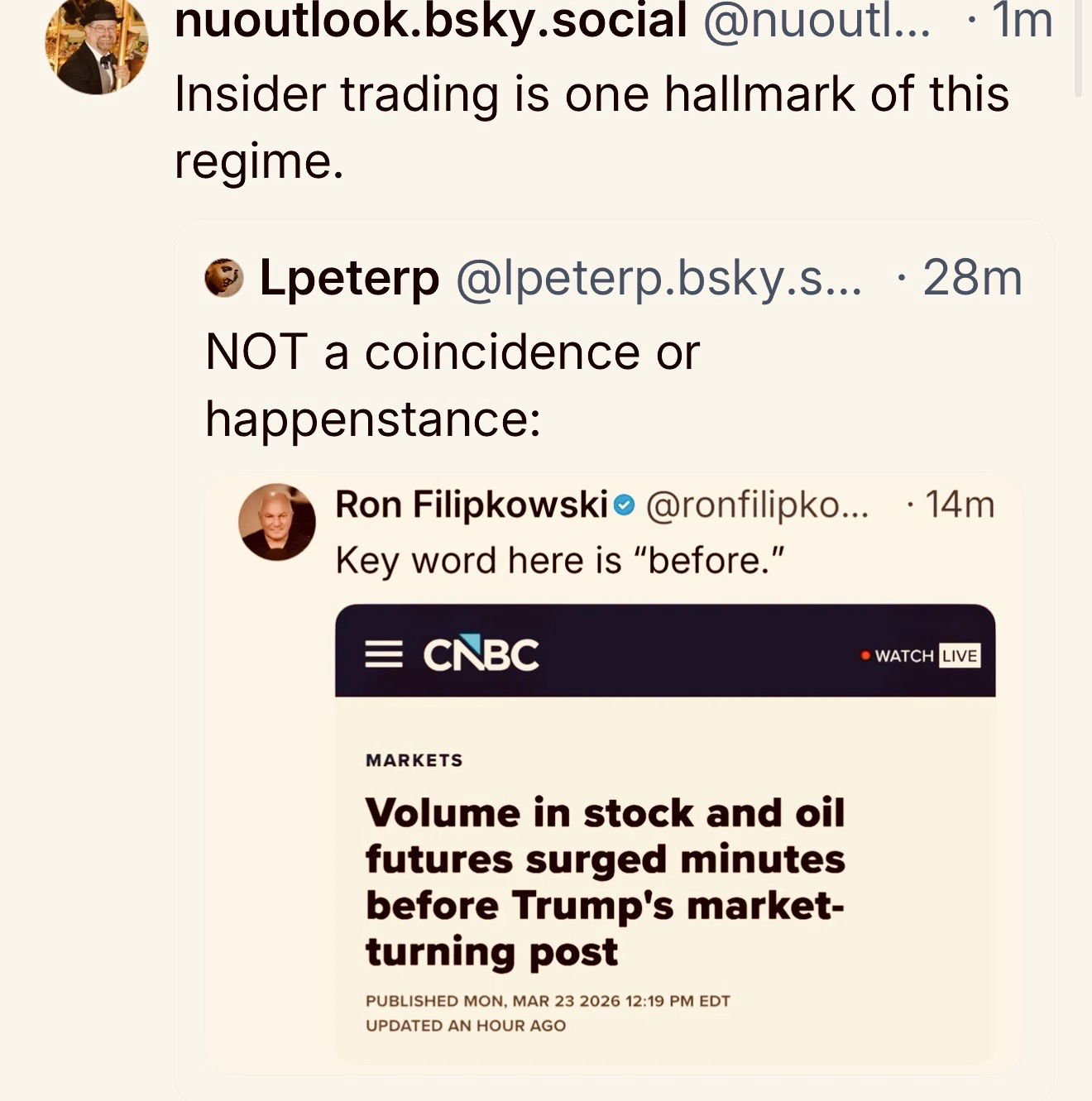Open the 'Volume in stock and oil futures' headline
1092x1101 pixels.
(605, 882)
